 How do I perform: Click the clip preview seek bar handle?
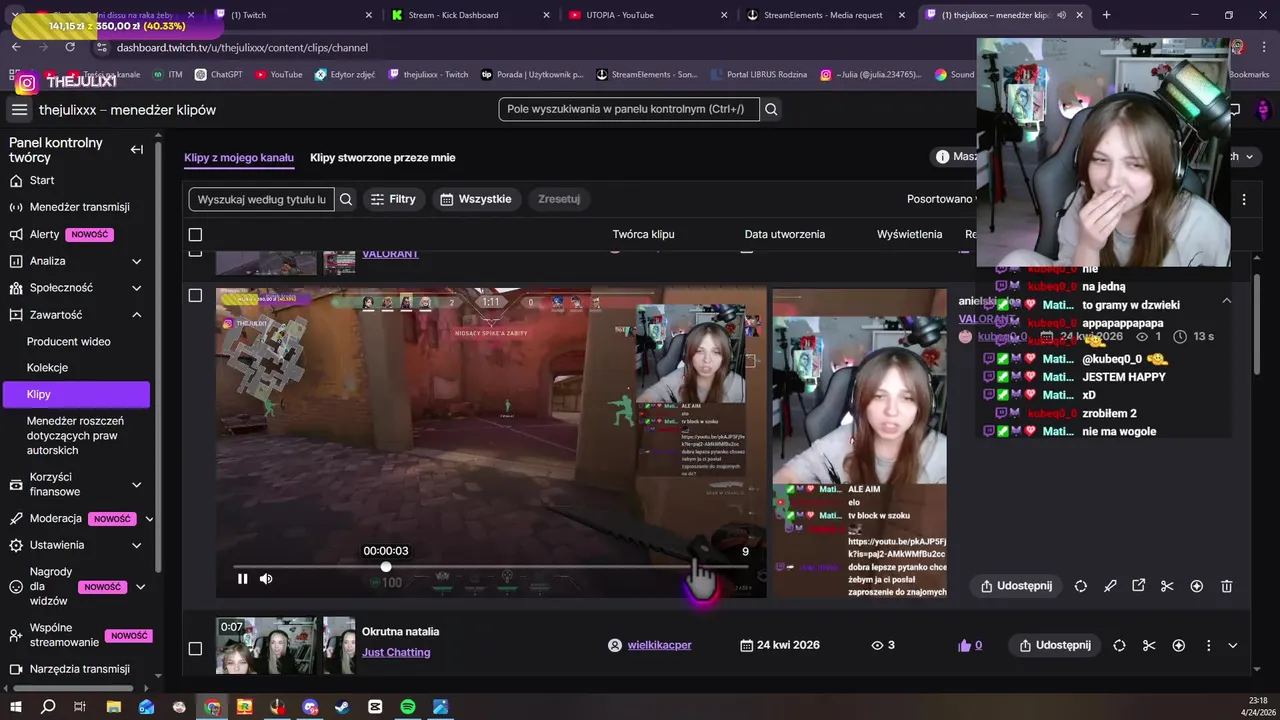click(x=386, y=567)
